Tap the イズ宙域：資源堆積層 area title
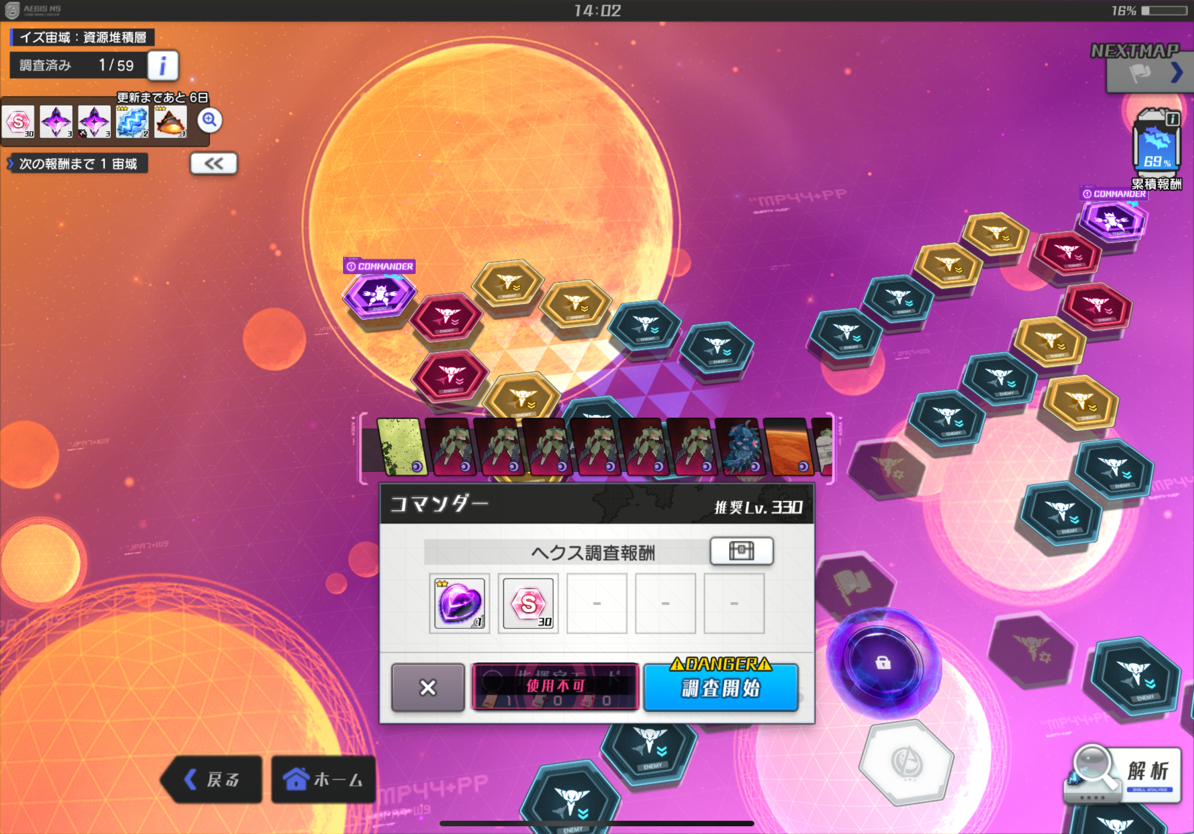1194x834 pixels. (82, 37)
